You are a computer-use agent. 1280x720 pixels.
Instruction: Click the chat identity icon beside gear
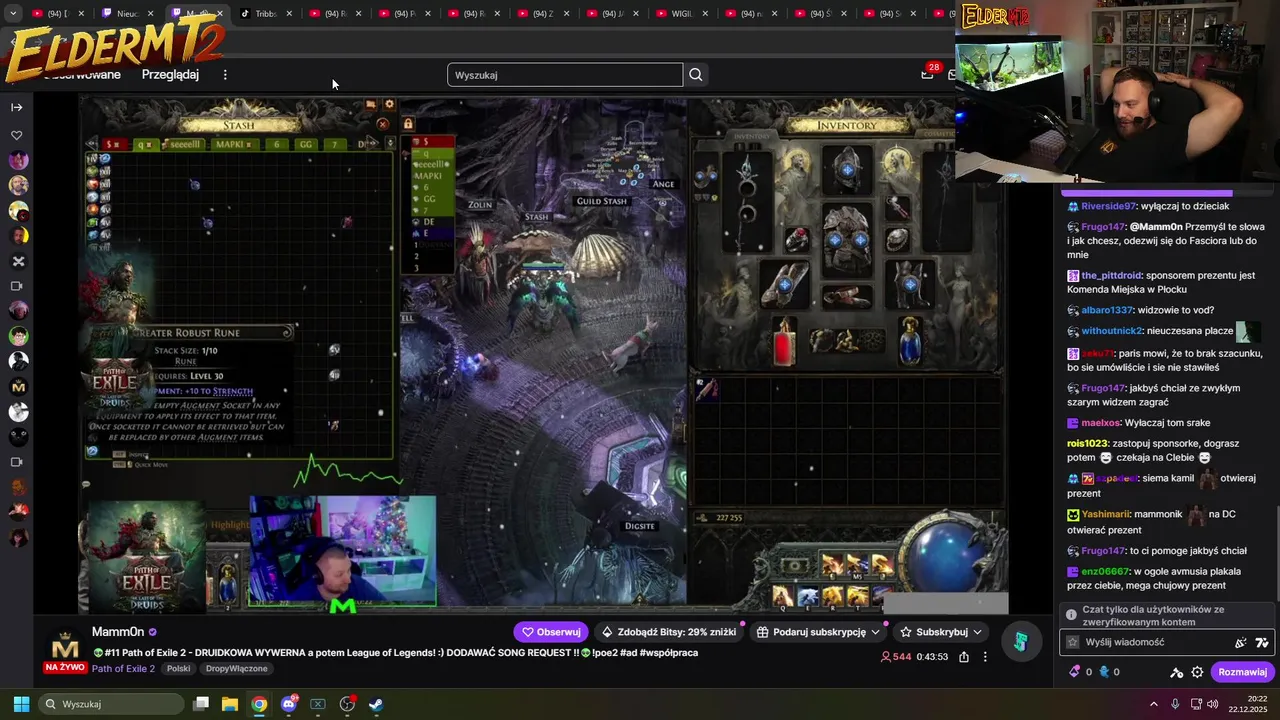(1177, 672)
